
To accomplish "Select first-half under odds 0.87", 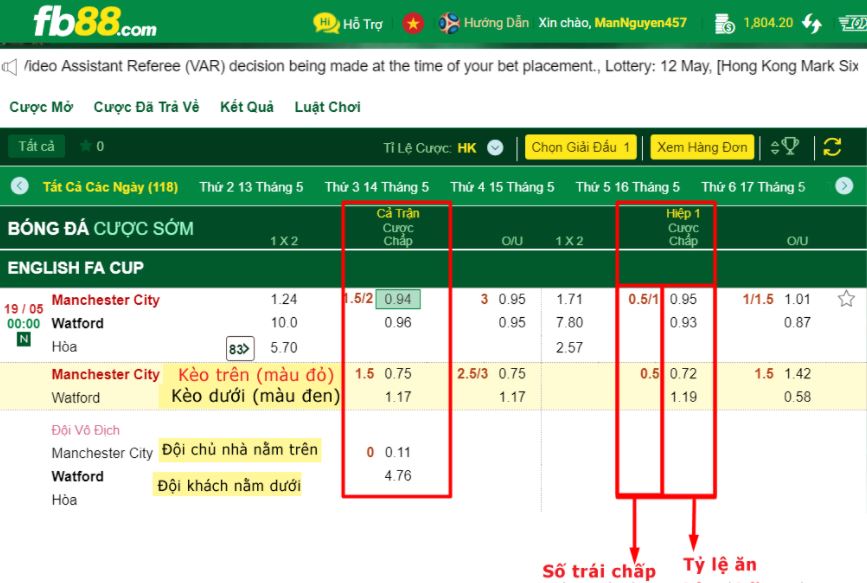I will pyautogui.click(x=797, y=322).
